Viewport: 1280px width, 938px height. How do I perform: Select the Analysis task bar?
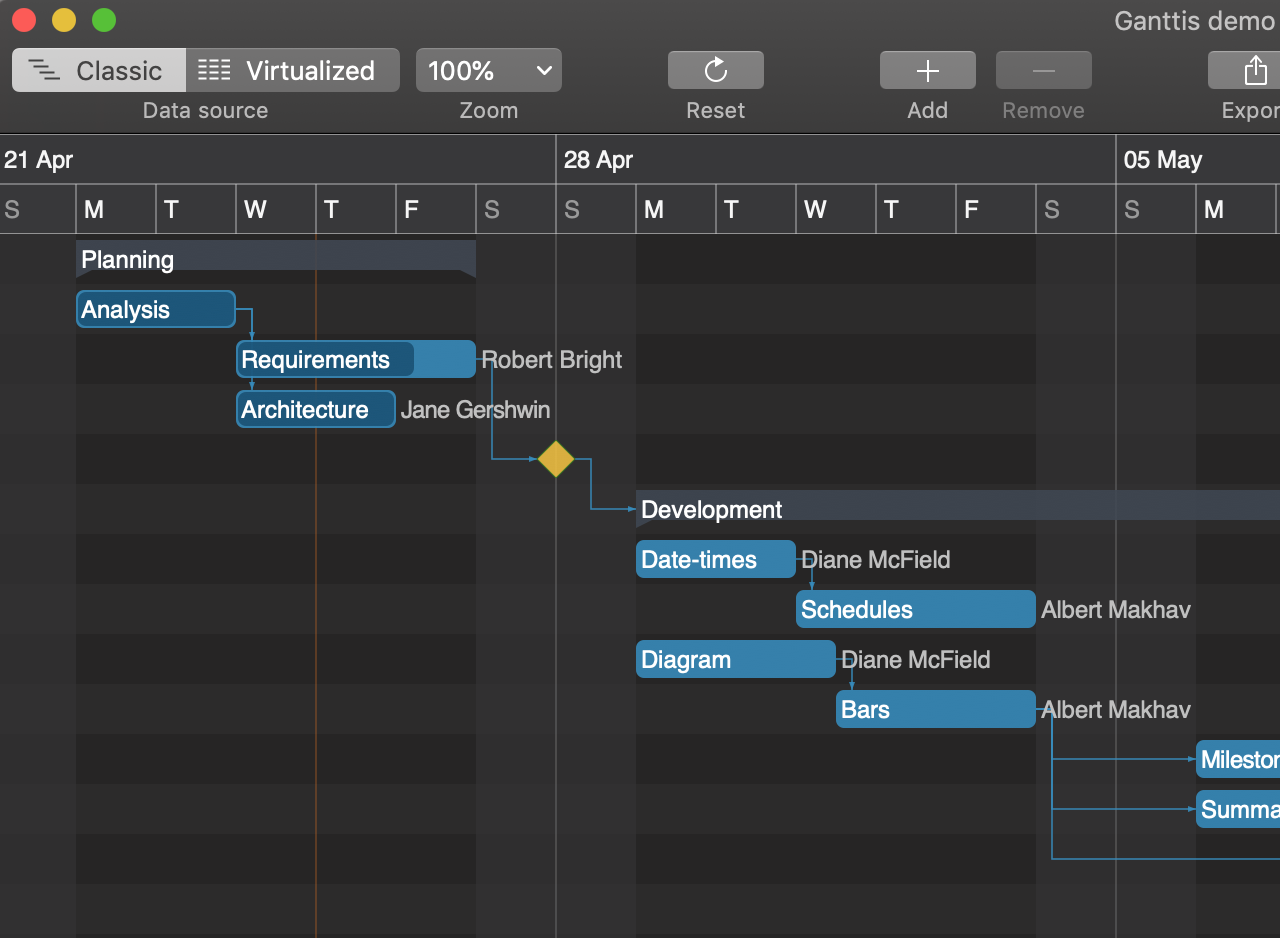(x=155, y=309)
